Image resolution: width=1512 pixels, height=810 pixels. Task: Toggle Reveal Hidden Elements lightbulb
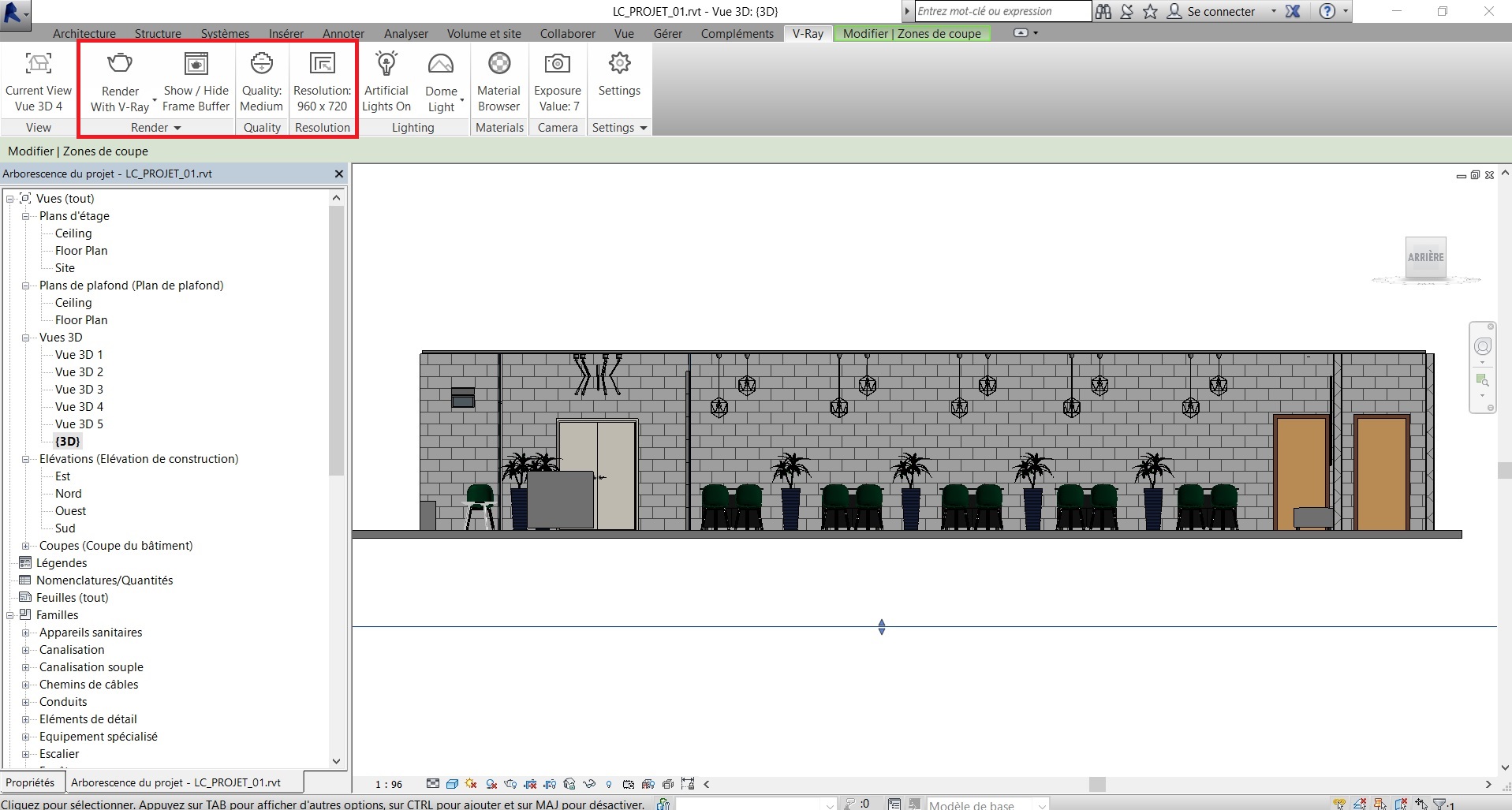(x=609, y=785)
